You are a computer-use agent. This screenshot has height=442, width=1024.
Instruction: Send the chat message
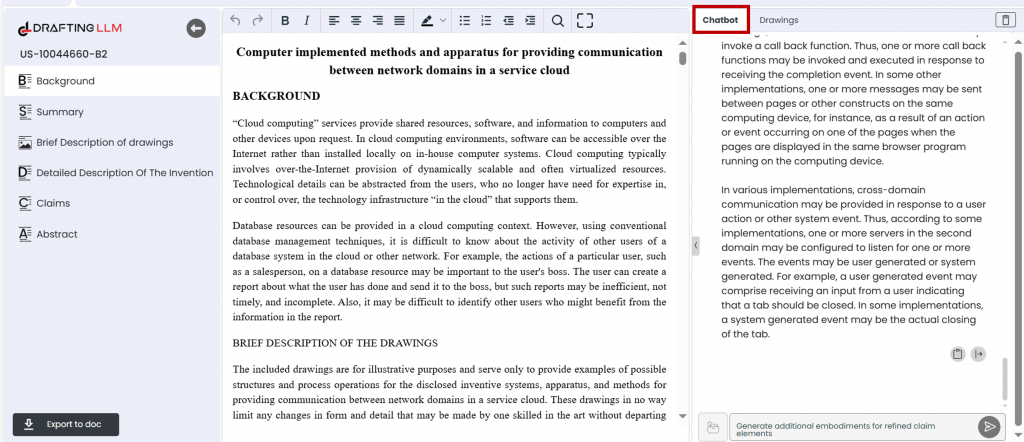point(989,427)
